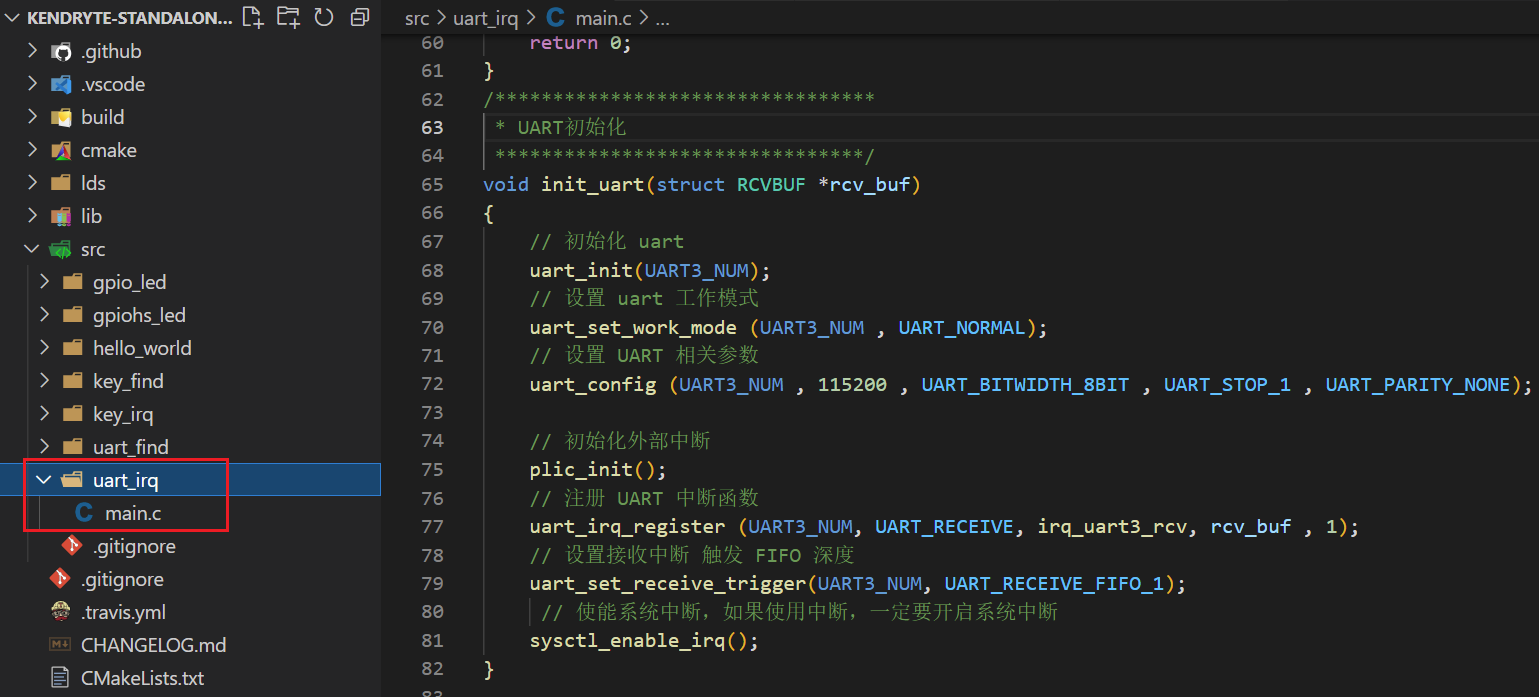Image resolution: width=1539 pixels, height=697 pixels.
Task: Refresh the explorer file tree
Action: 323,17
